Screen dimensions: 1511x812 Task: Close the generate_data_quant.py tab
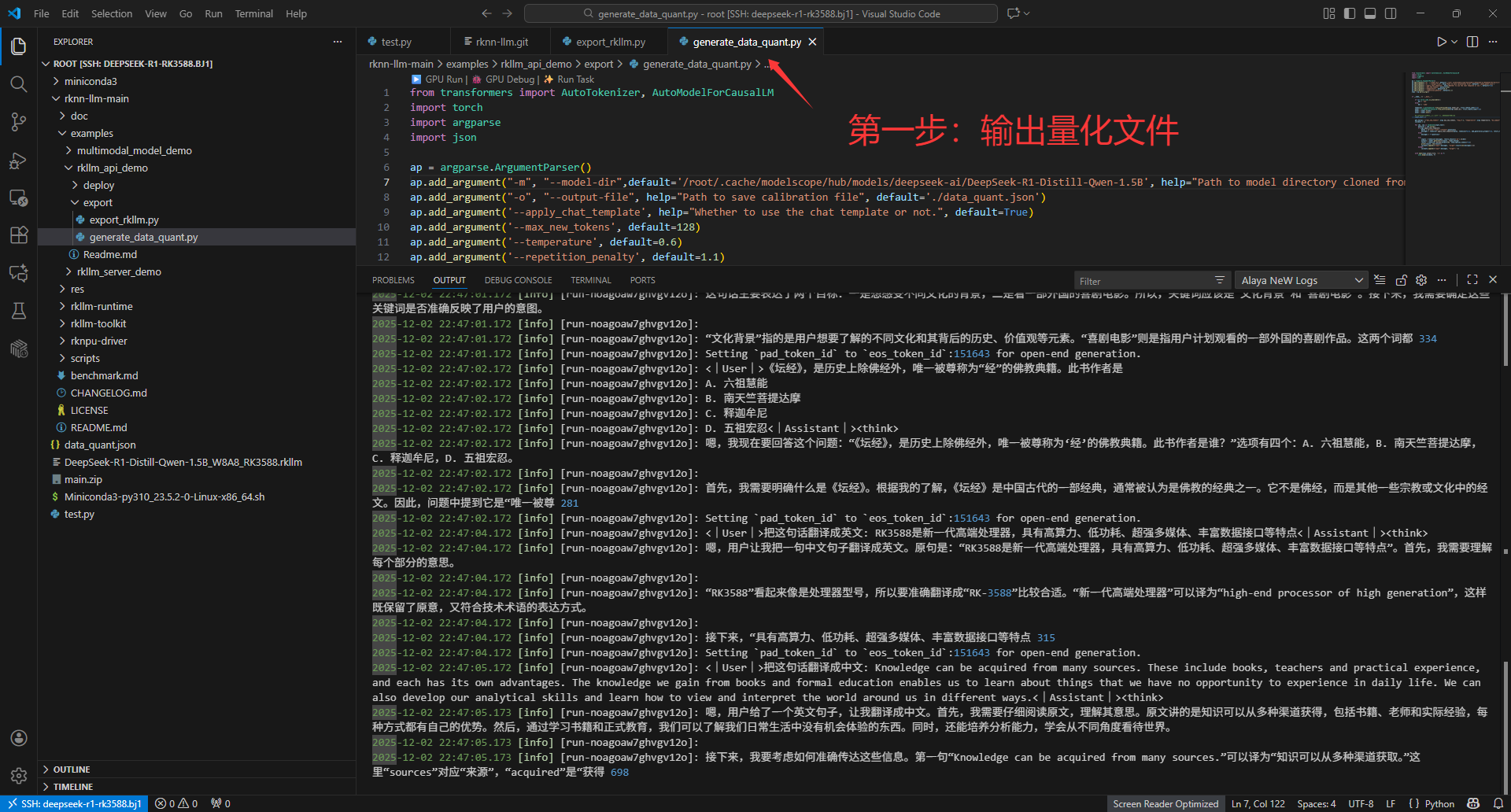pos(812,42)
